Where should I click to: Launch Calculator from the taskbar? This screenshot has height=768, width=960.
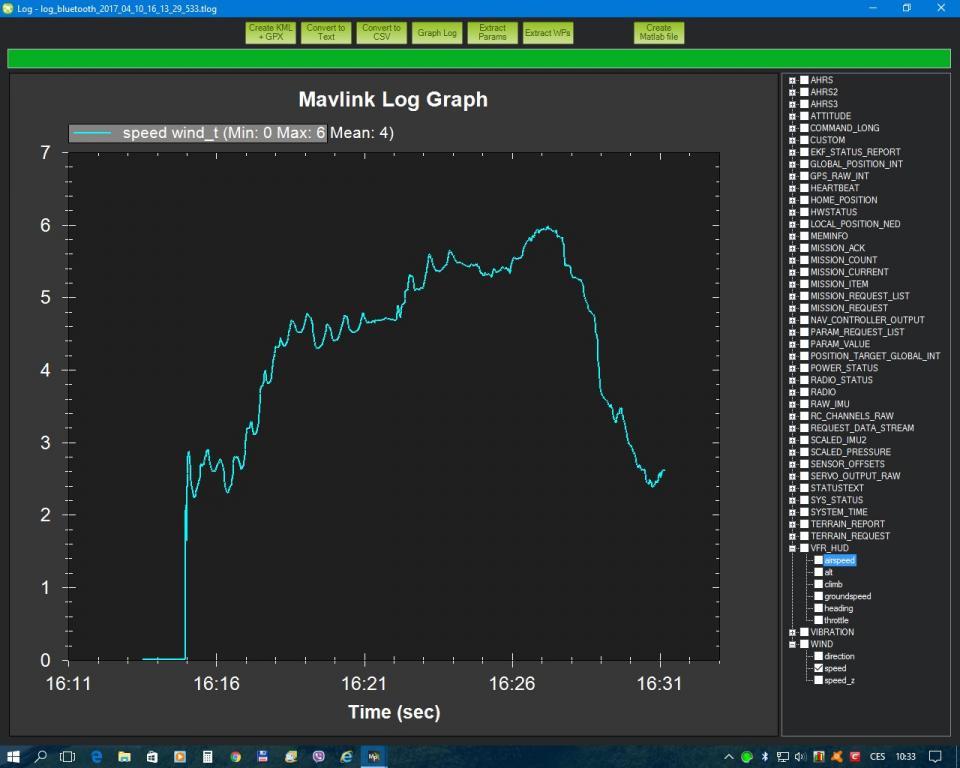pos(208,757)
